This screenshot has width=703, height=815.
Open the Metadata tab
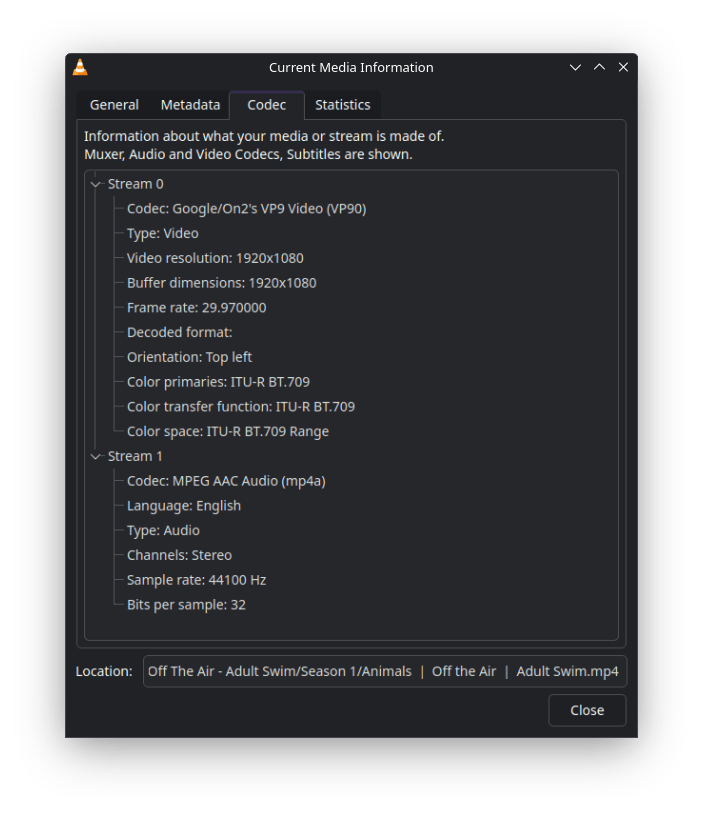pyautogui.click(x=190, y=105)
